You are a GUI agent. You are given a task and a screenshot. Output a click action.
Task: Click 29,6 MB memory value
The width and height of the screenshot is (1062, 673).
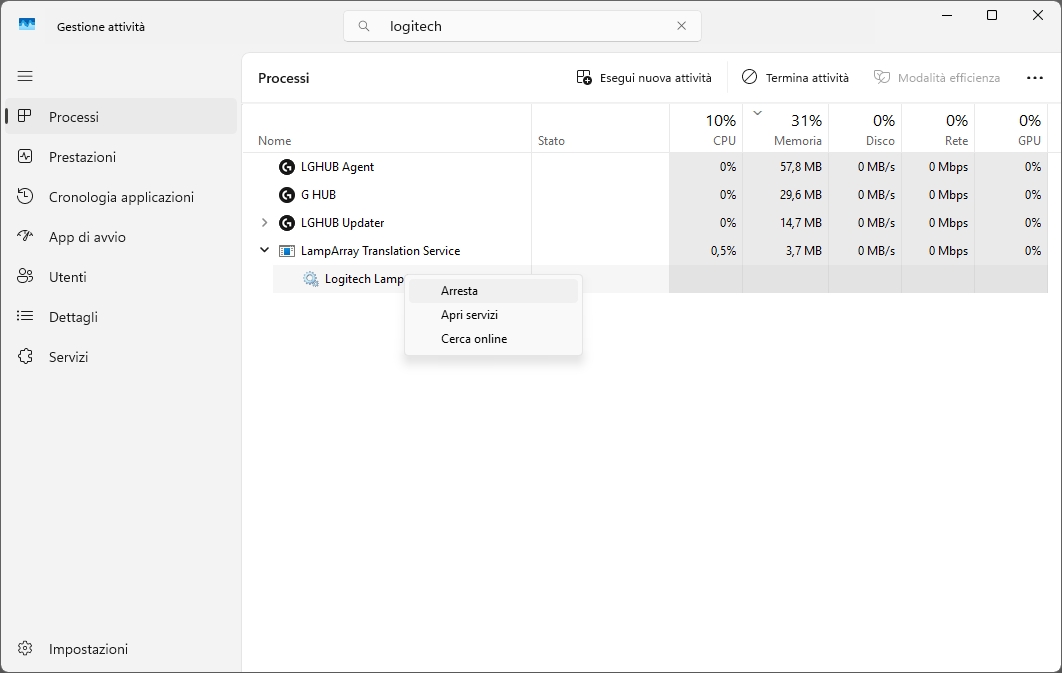801,195
